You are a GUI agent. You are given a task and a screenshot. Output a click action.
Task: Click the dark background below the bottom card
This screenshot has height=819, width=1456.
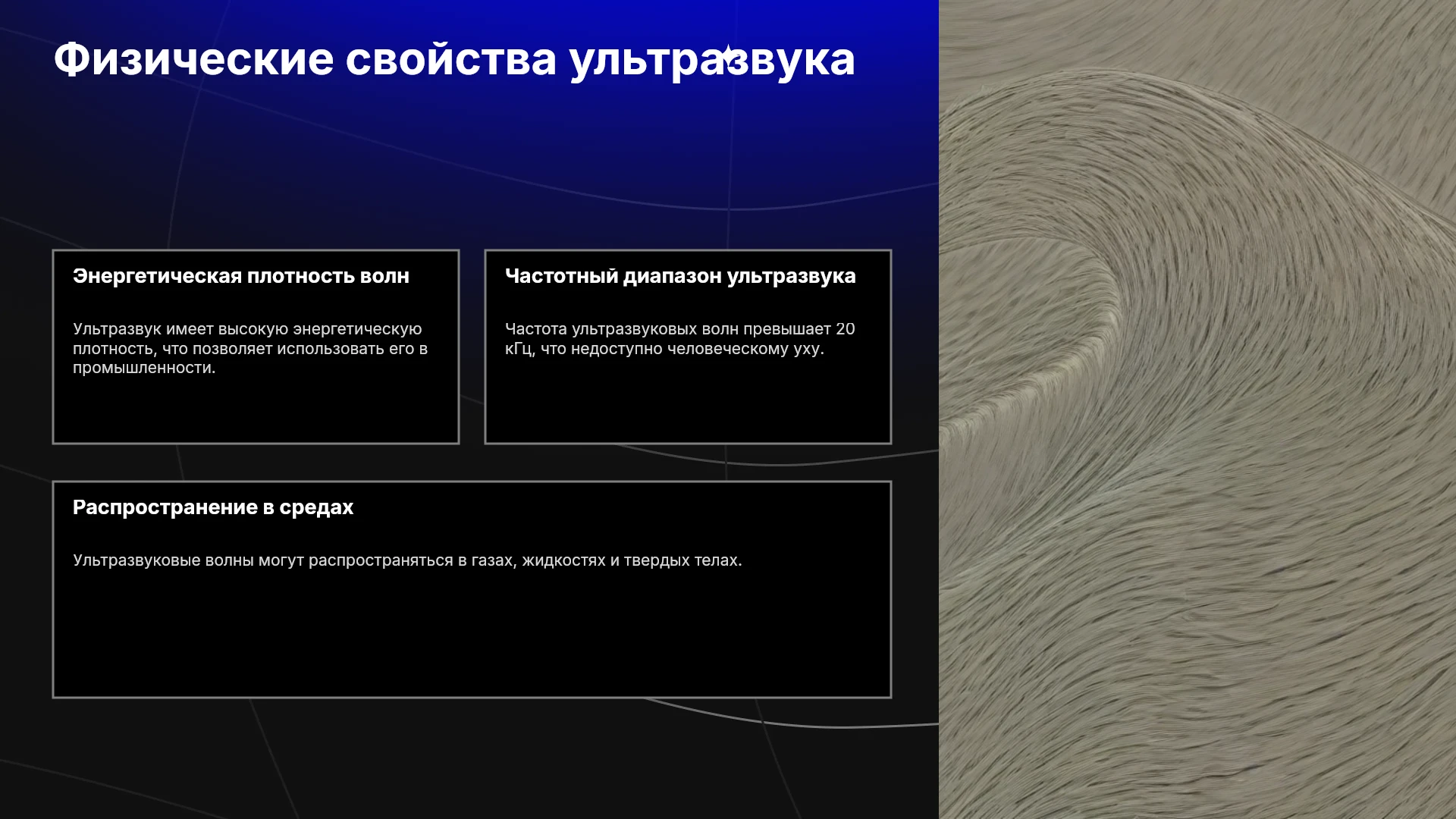[x=470, y=758]
